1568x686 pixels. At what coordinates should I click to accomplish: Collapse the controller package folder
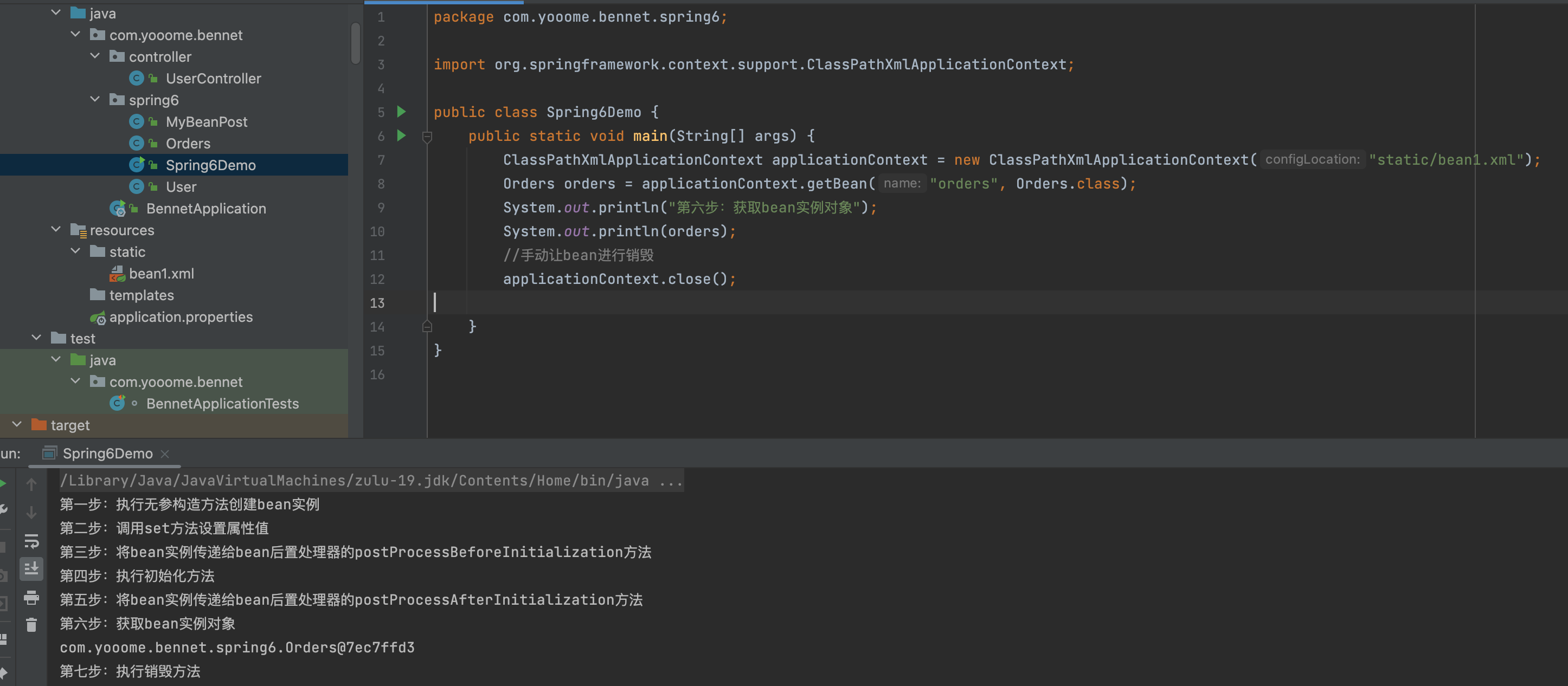click(95, 56)
